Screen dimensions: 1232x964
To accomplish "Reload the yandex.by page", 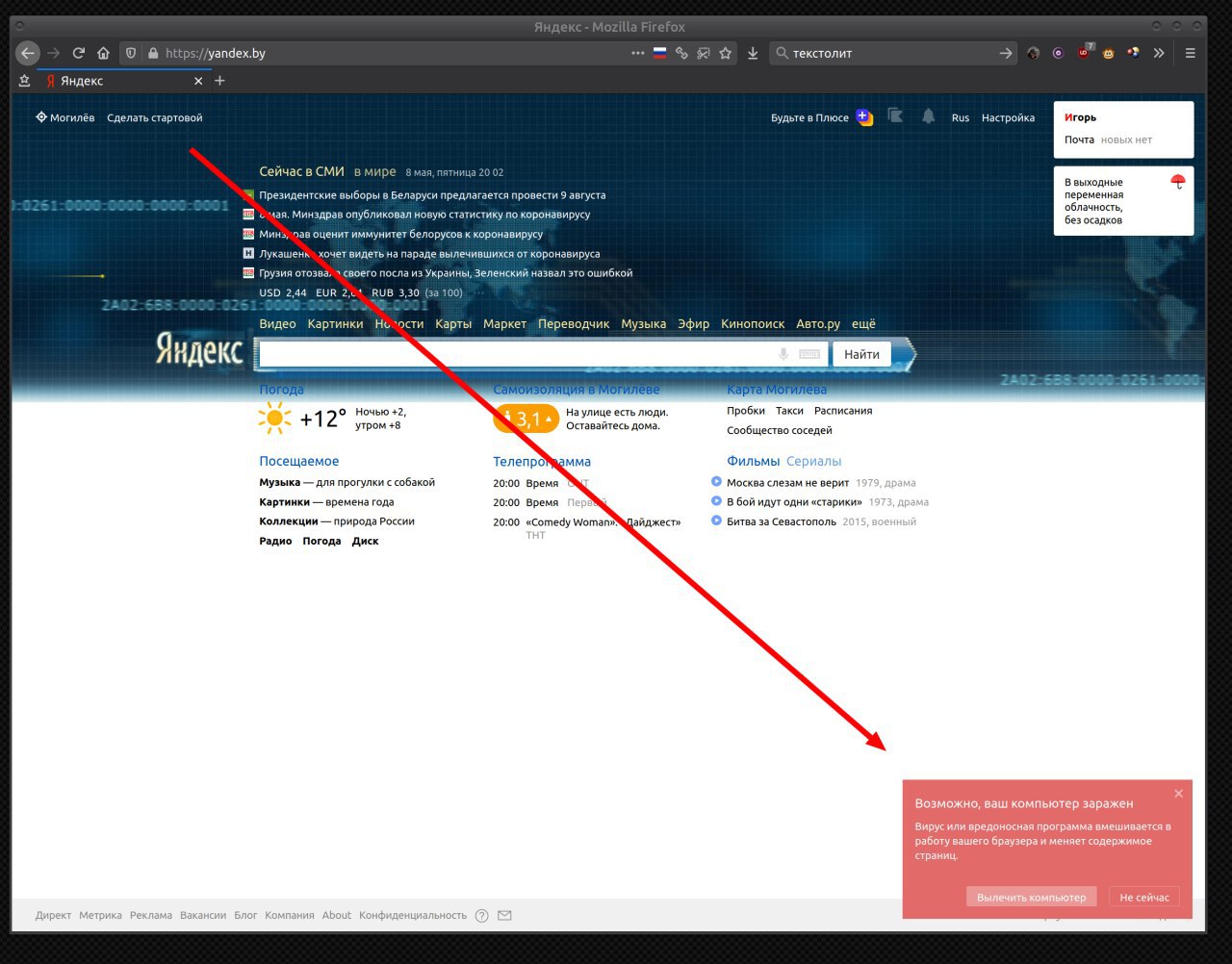I will [79, 53].
